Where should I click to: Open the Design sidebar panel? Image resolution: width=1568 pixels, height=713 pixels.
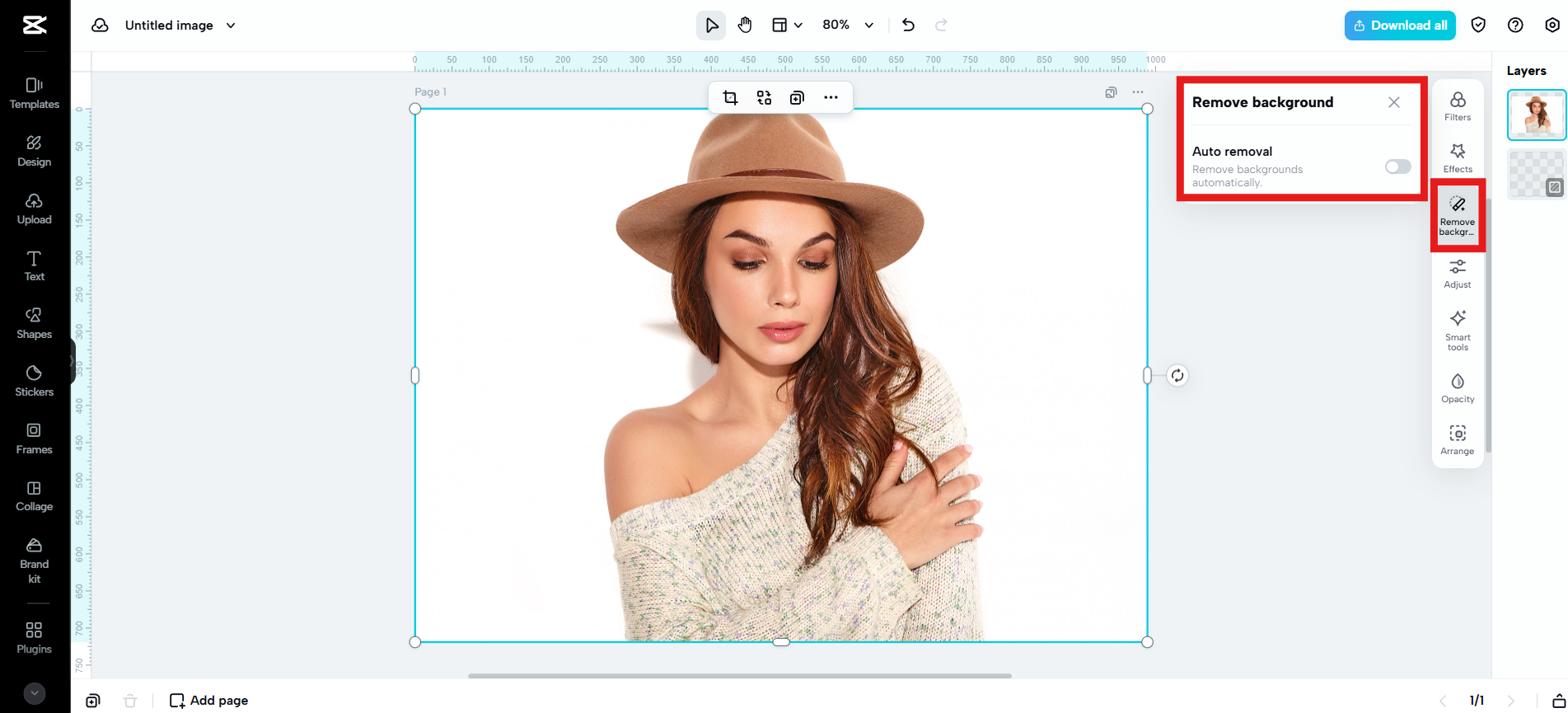[x=35, y=151]
